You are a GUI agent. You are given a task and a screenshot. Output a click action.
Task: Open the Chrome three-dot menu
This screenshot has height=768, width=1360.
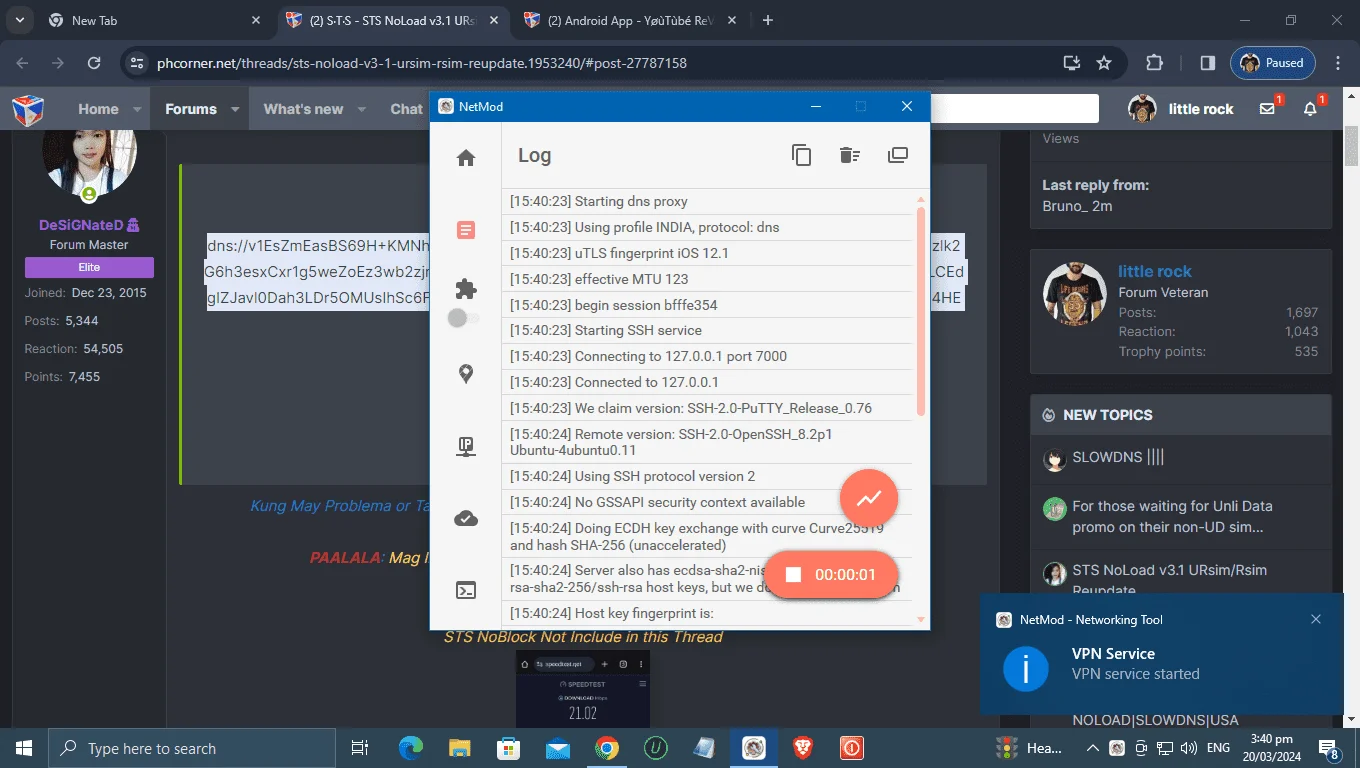[1338, 63]
